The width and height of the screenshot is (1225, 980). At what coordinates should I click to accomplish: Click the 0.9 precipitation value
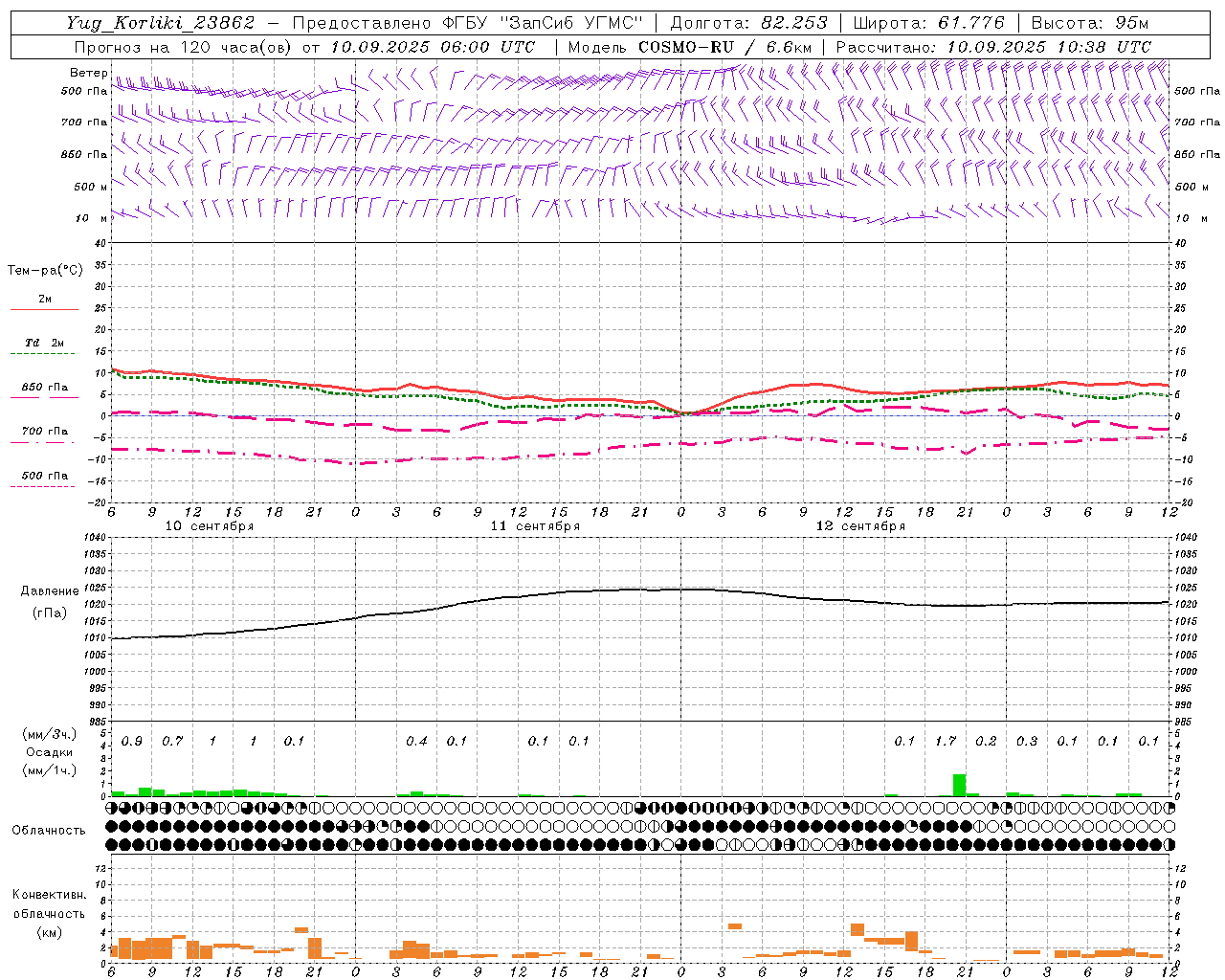tap(132, 742)
